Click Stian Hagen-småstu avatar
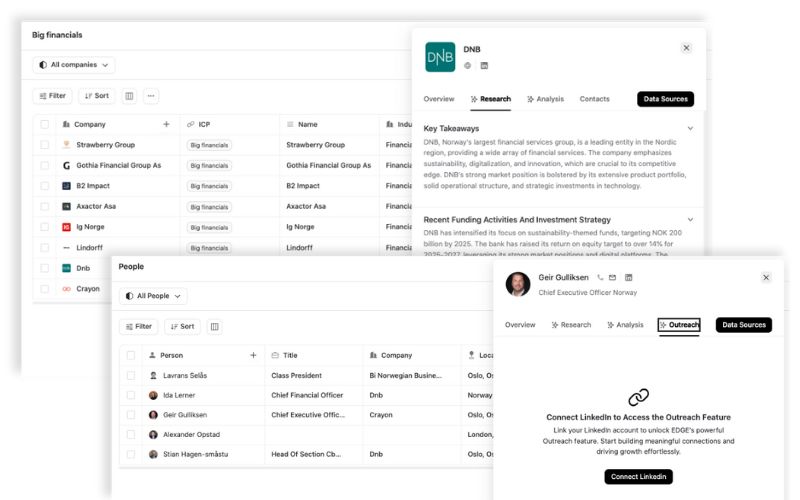 click(x=153, y=454)
